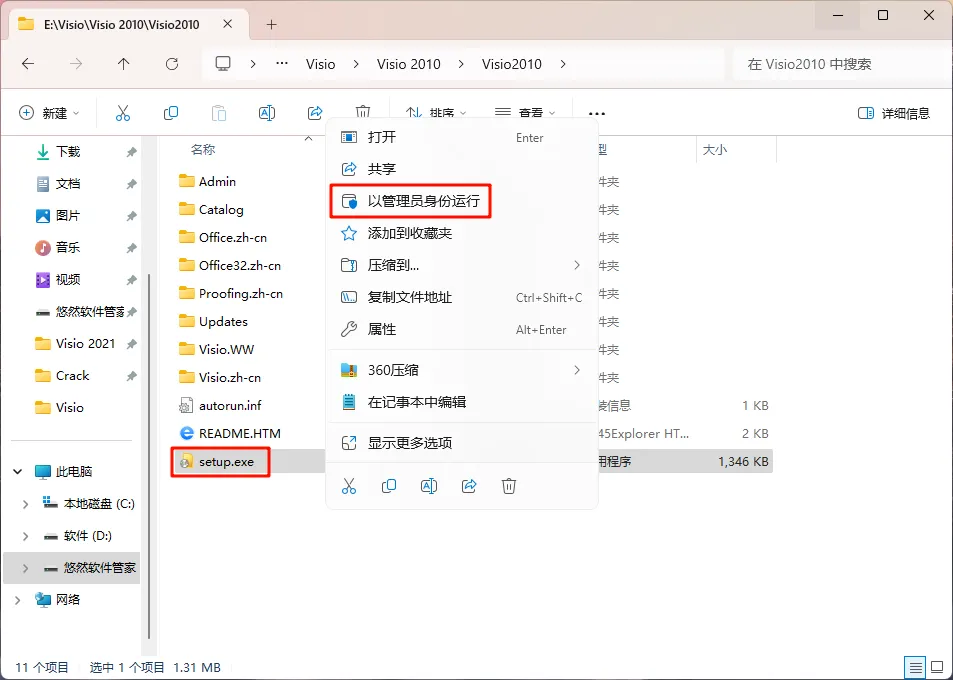
Task: Open the toolbar See more ellipsis menu
Action: point(597,114)
